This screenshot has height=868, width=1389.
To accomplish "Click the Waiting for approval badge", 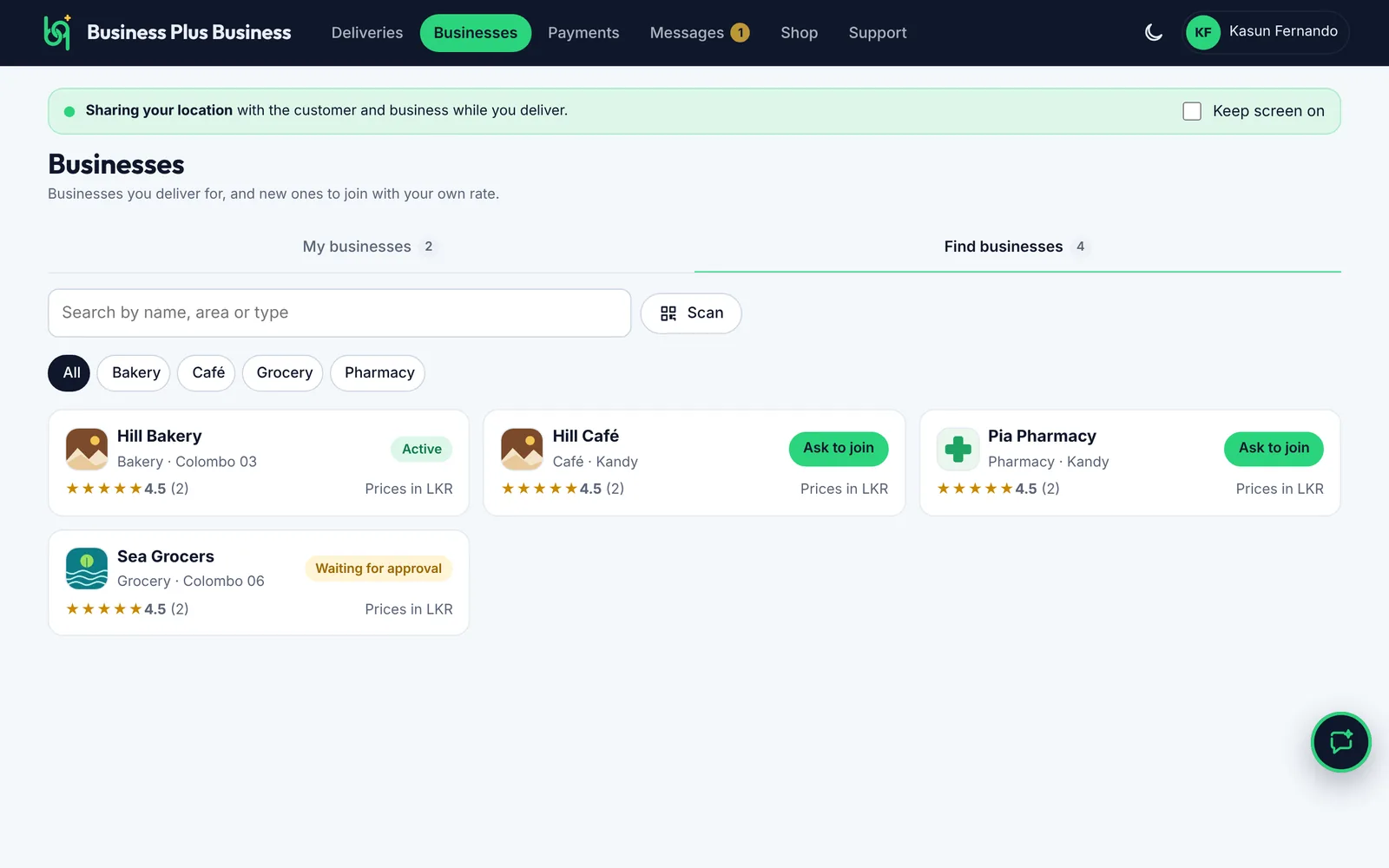I will pos(379,569).
